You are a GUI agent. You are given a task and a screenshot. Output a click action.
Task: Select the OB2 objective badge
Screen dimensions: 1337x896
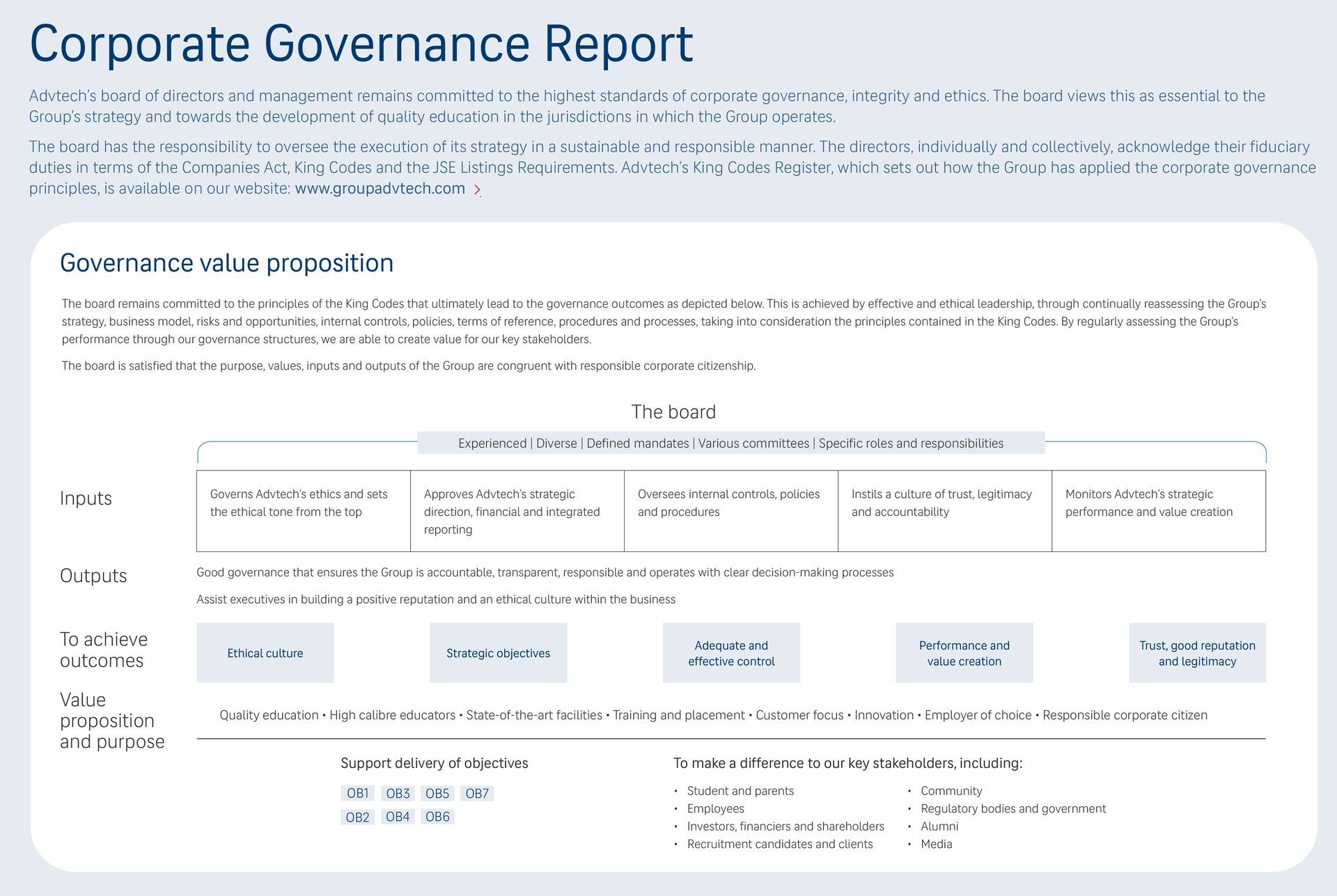click(x=359, y=817)
